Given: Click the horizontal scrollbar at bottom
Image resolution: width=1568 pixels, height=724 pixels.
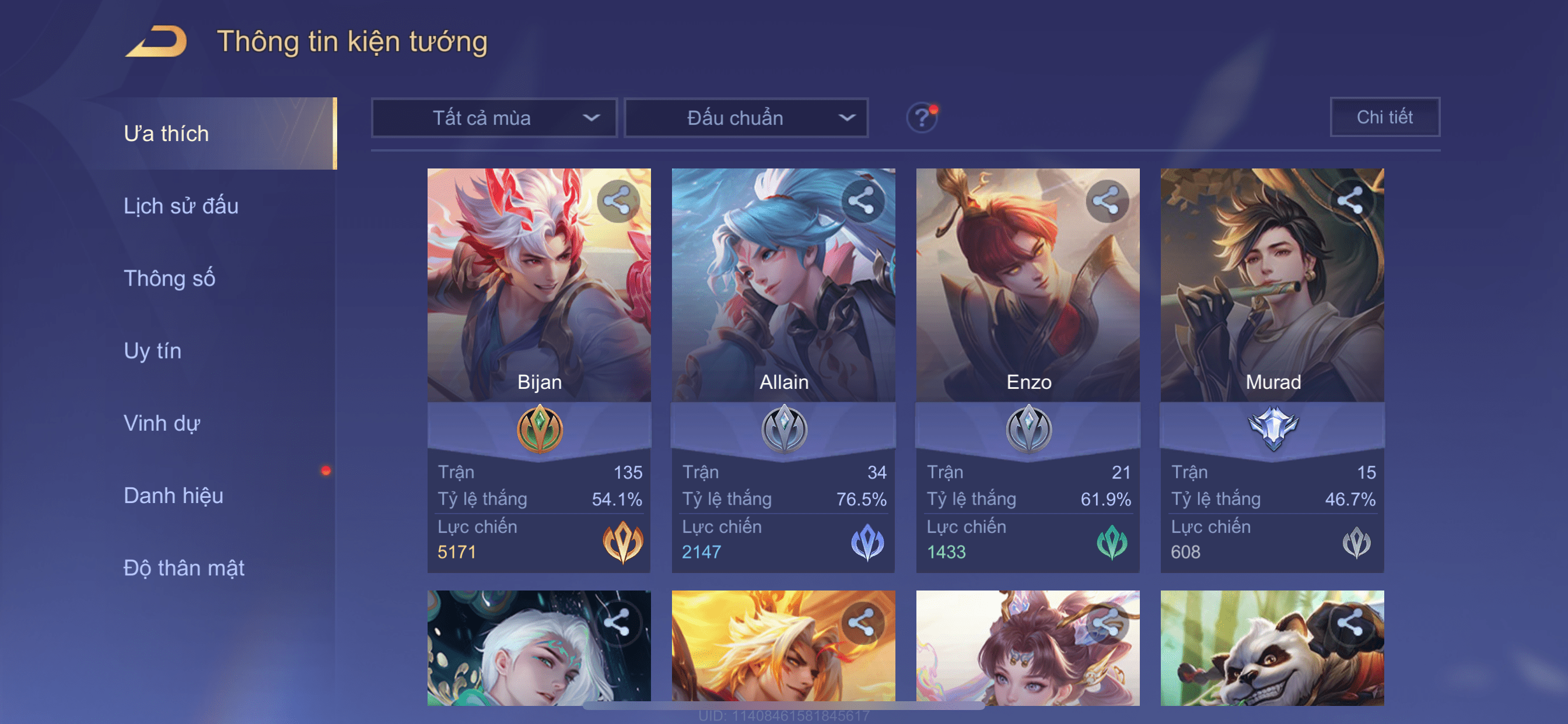Looking at the screenshot, I should pos(784,706).
